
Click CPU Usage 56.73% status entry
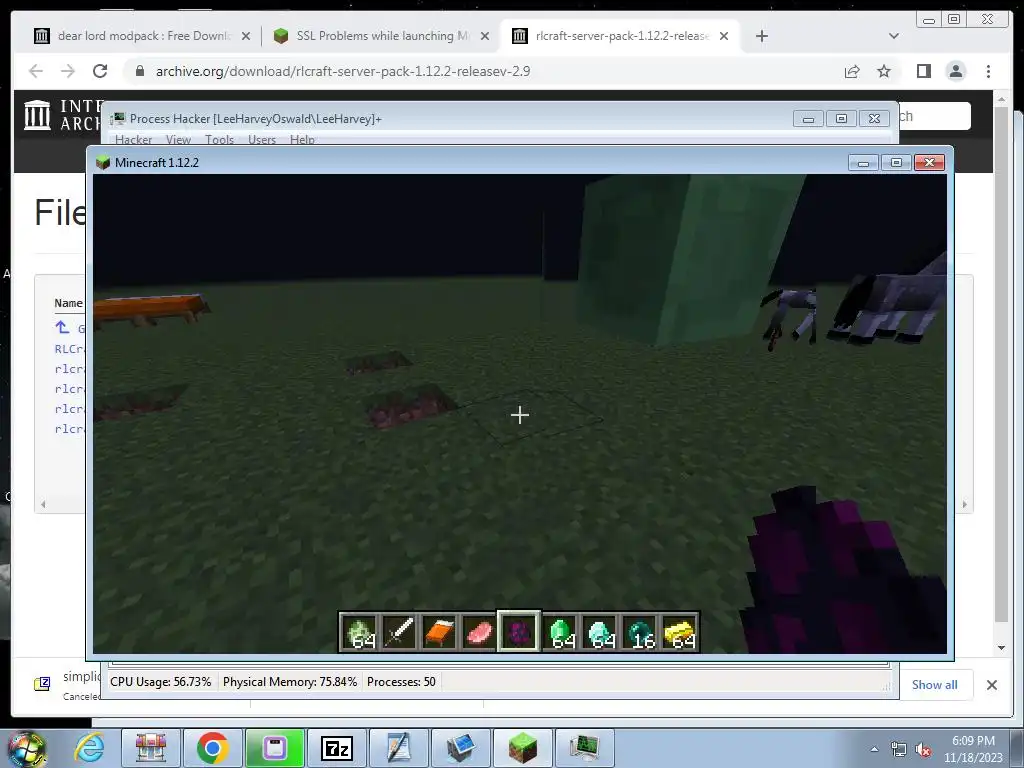160,682
